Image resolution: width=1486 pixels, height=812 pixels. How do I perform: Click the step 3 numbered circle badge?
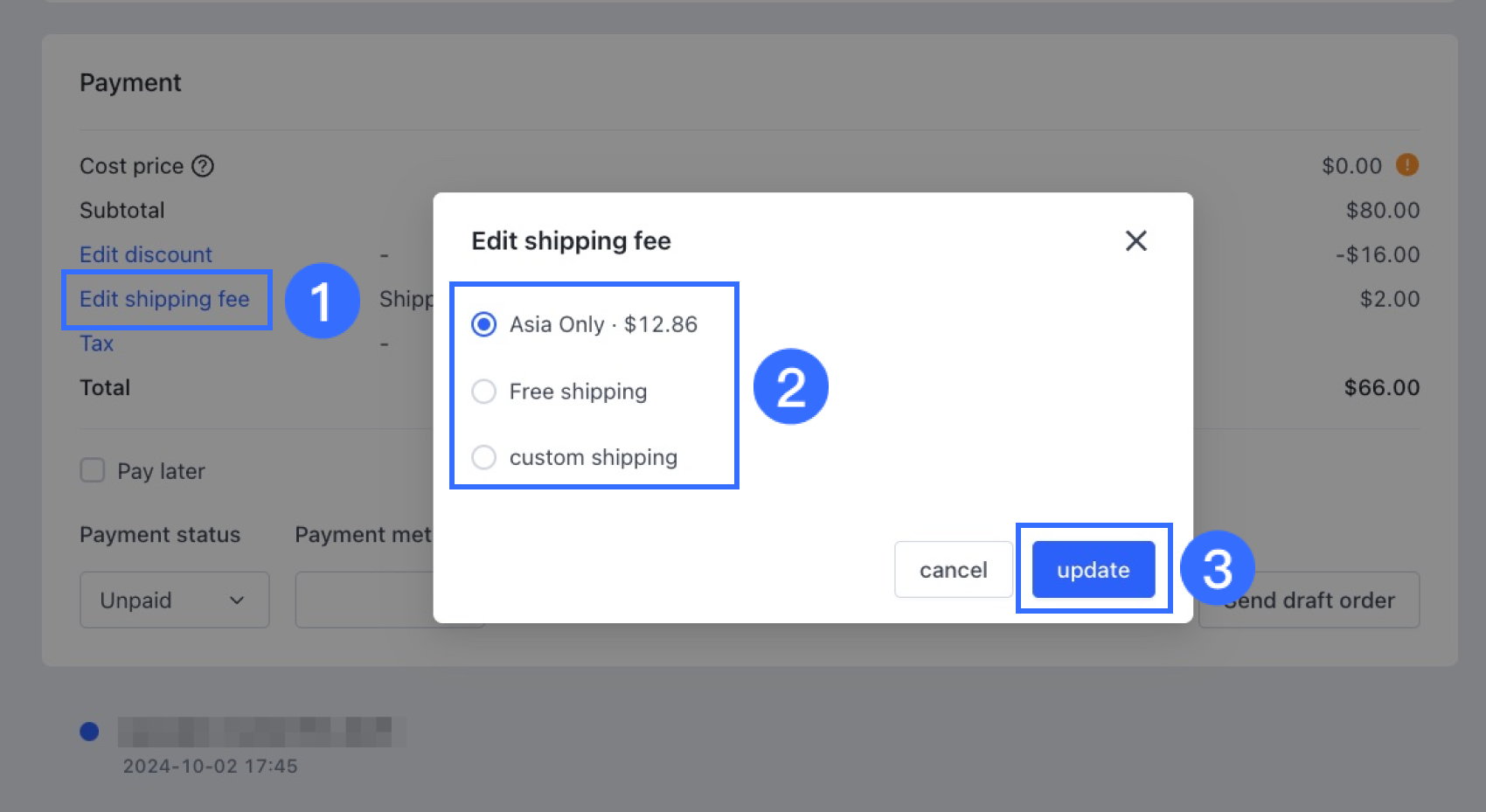(x=1217, y=568)
